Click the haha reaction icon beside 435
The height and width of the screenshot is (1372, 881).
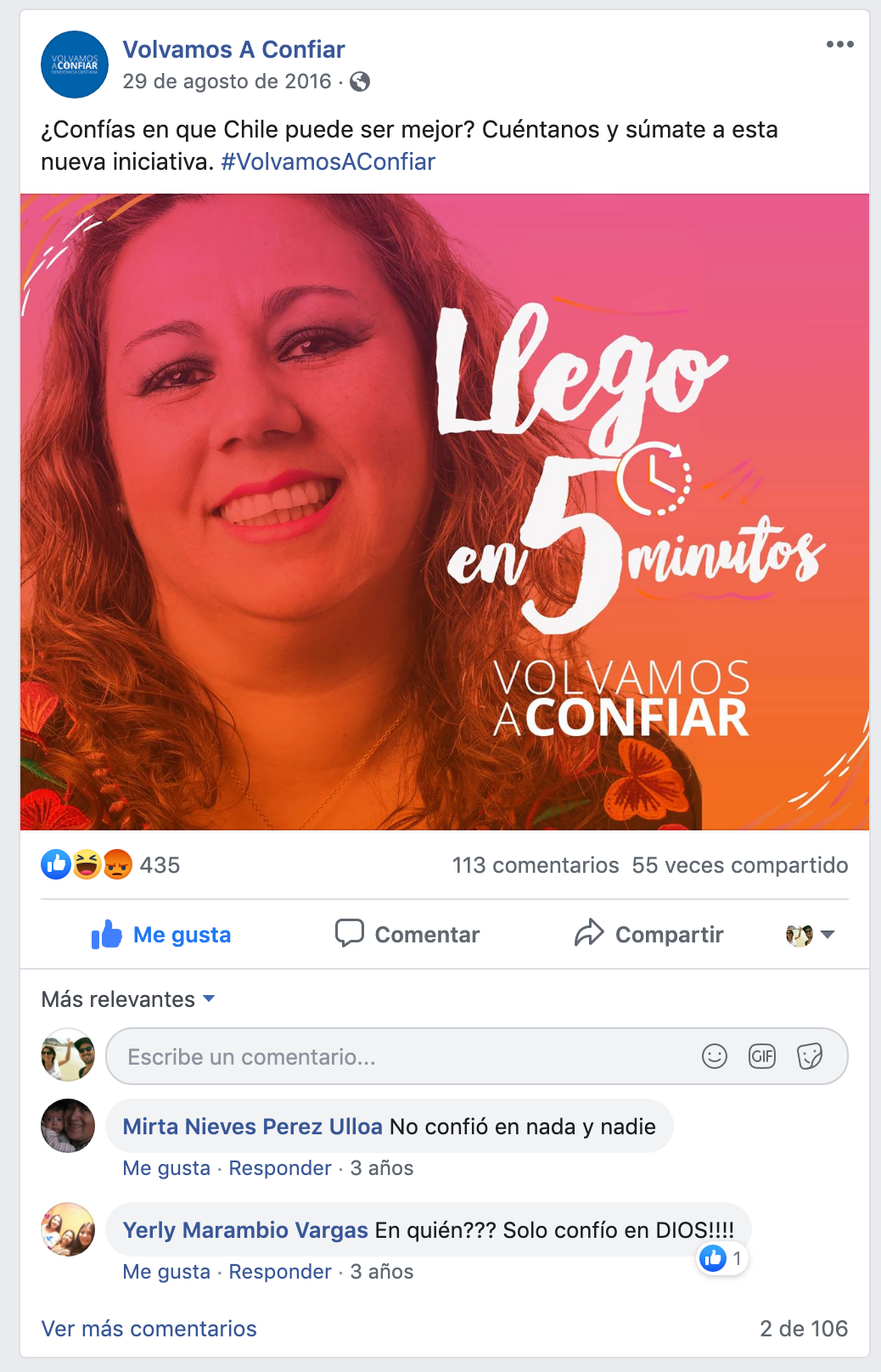point(87,864)
